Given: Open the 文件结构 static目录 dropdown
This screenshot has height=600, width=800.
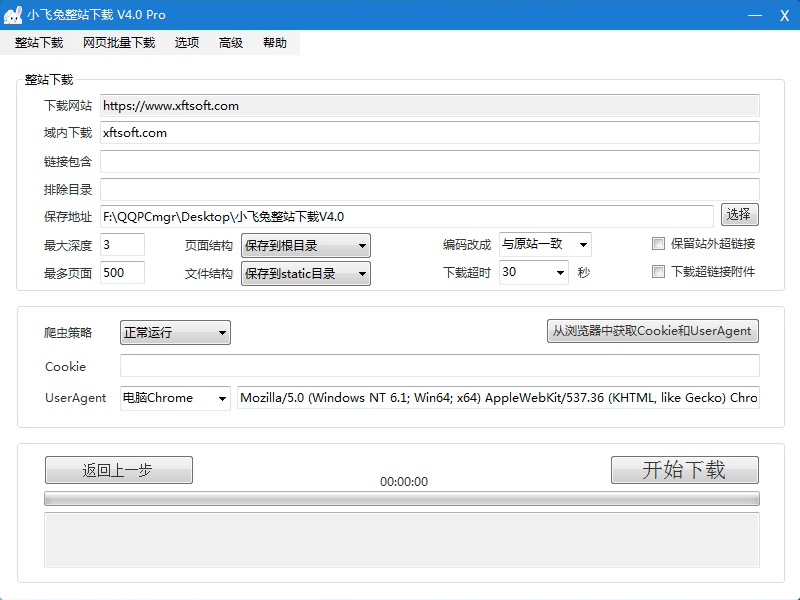Looking at the screenshot, I should pyautogui.click(x=305, y=273).
